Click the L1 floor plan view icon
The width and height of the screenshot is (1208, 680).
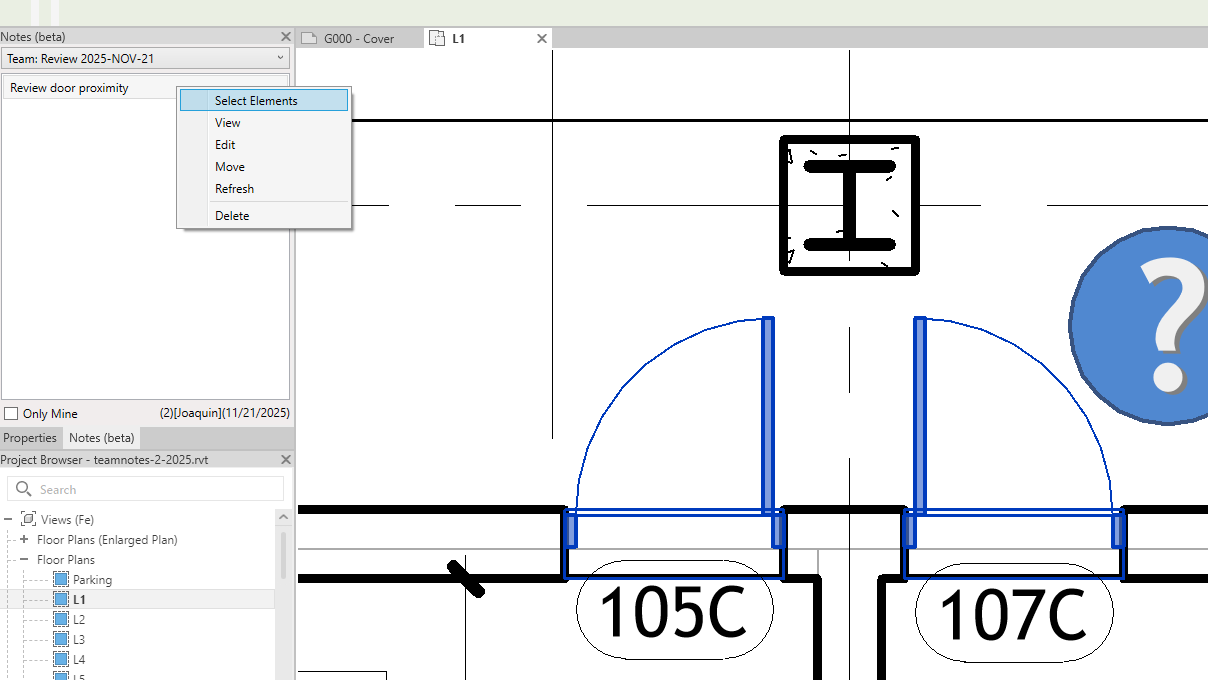pos(61,600)
